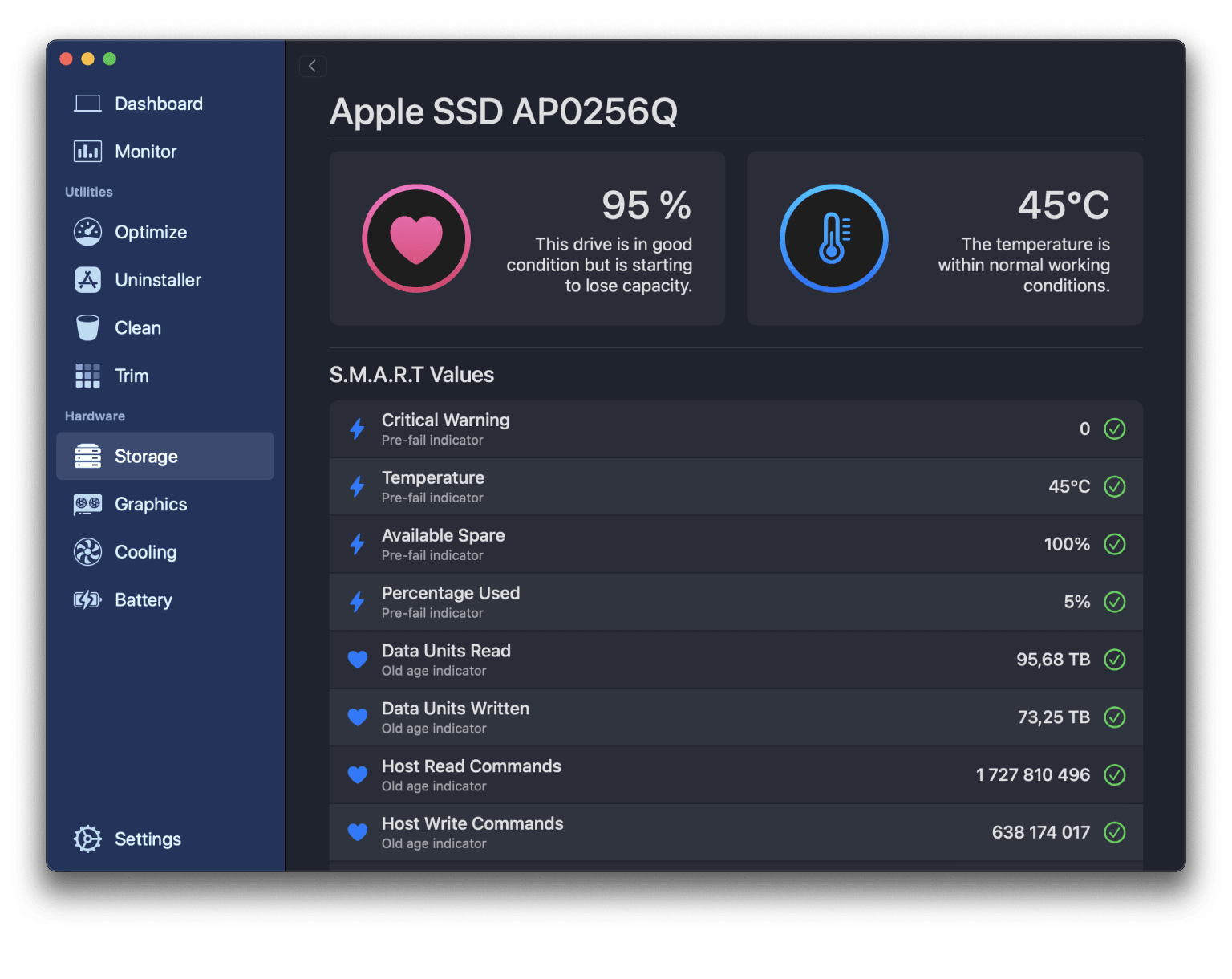The height and width of the screenshot is (979, 1232).
Task: Open the Trim utility
Action: (132, 376)
